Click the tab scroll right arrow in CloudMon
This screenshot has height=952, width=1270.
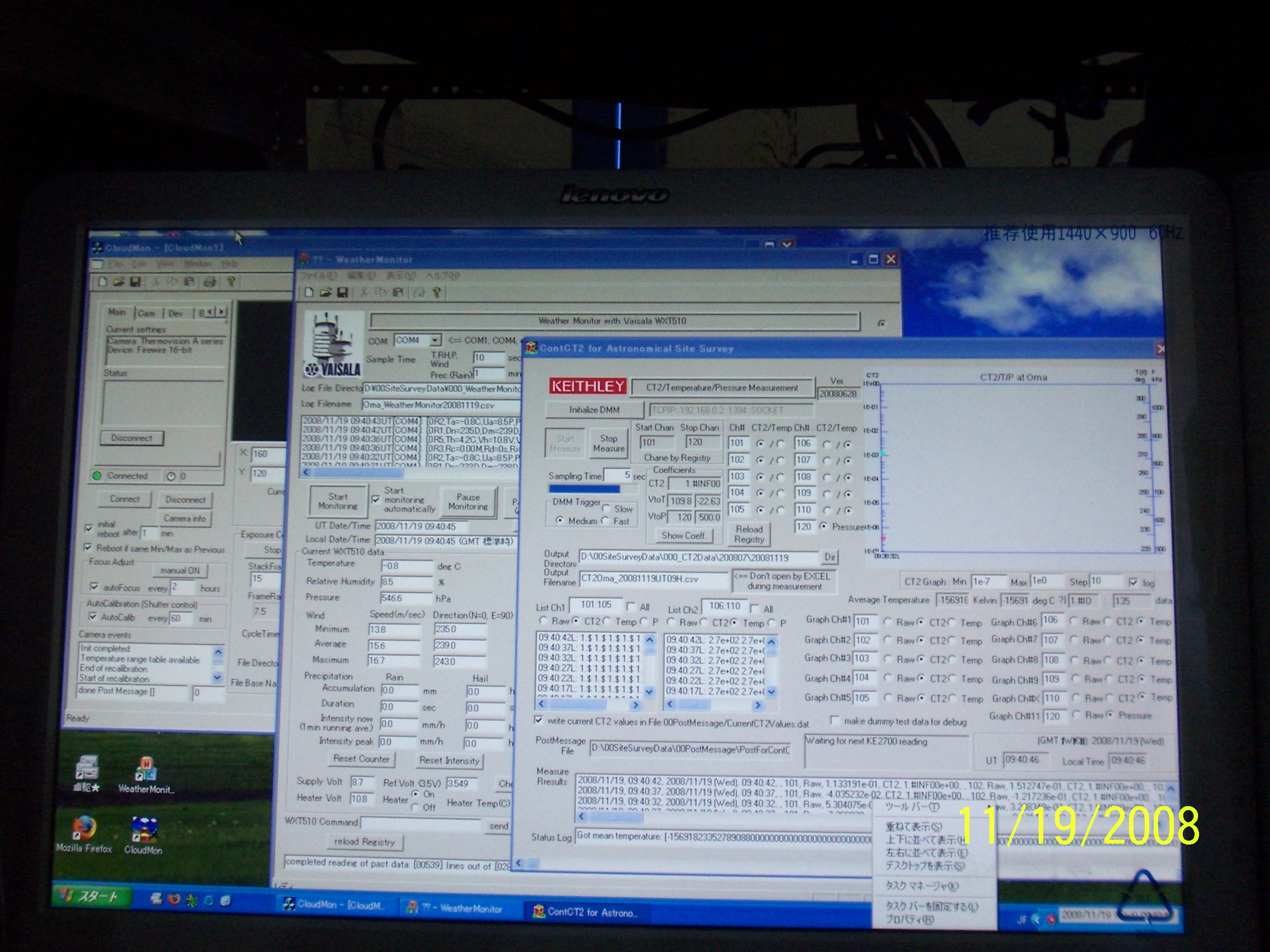pos(222,312)
